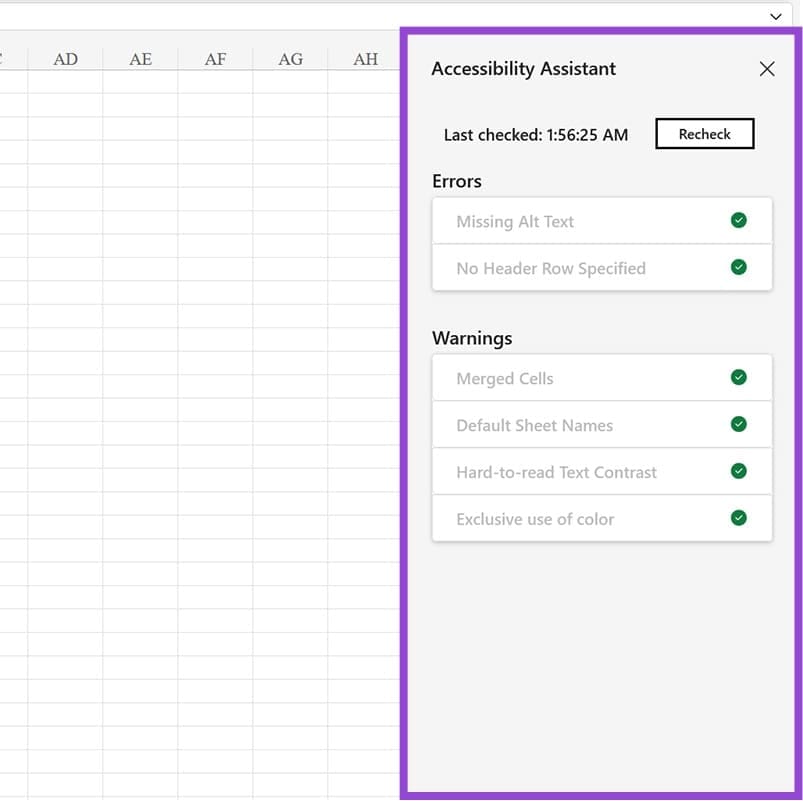Screen dimensions: 803x801
Task: Click the Warnings section heading
Action: (472, 339)
